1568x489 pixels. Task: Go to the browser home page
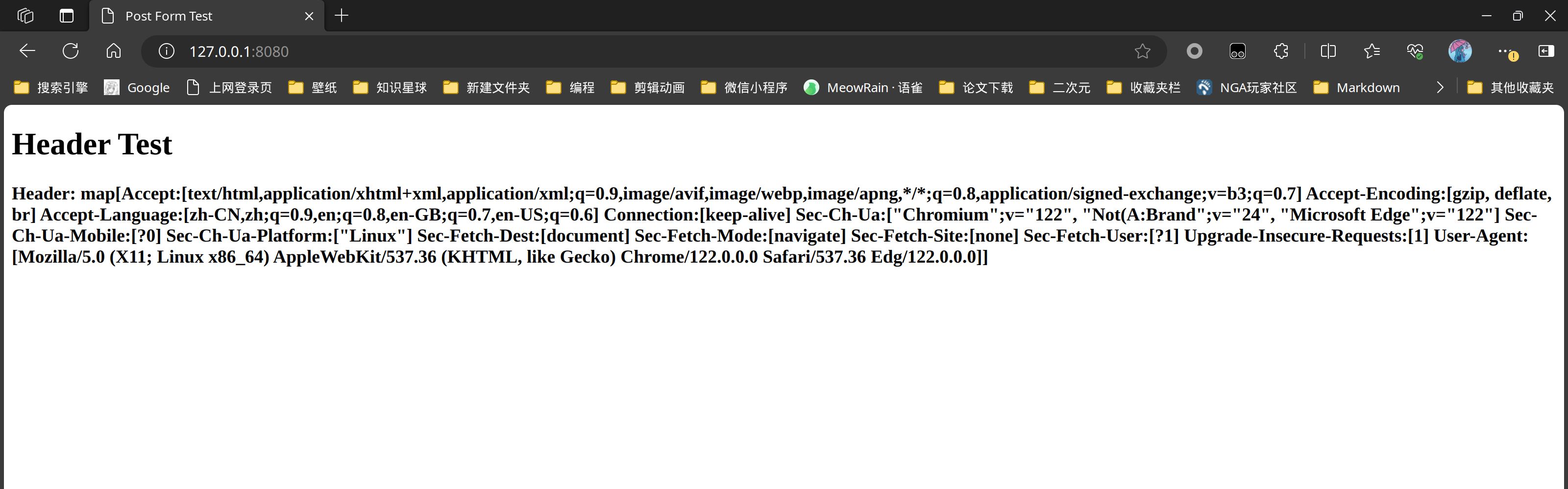click(113, 51)
